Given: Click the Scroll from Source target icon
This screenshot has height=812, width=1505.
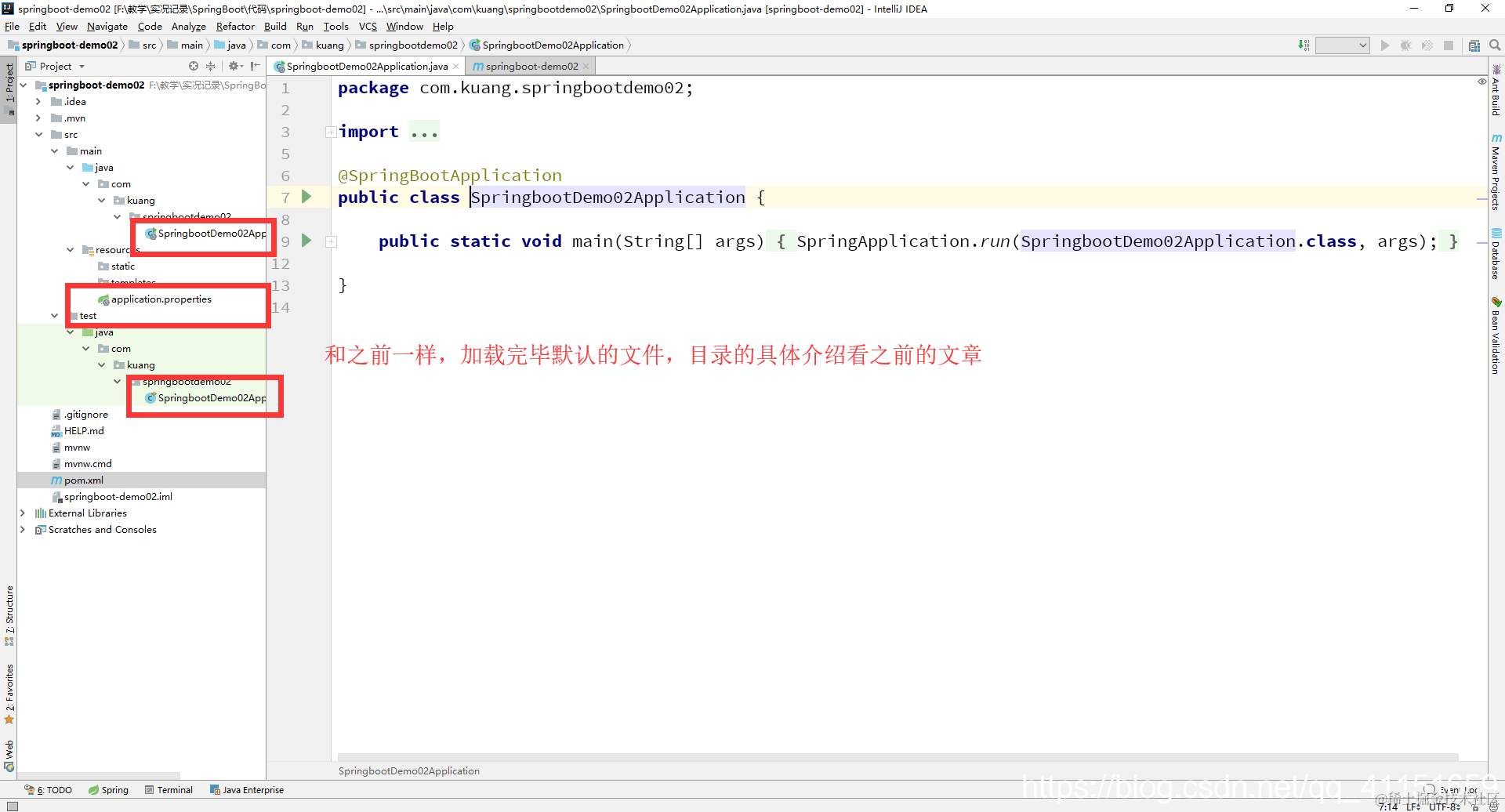Looking at the screenshot, I should pos(194,66).
